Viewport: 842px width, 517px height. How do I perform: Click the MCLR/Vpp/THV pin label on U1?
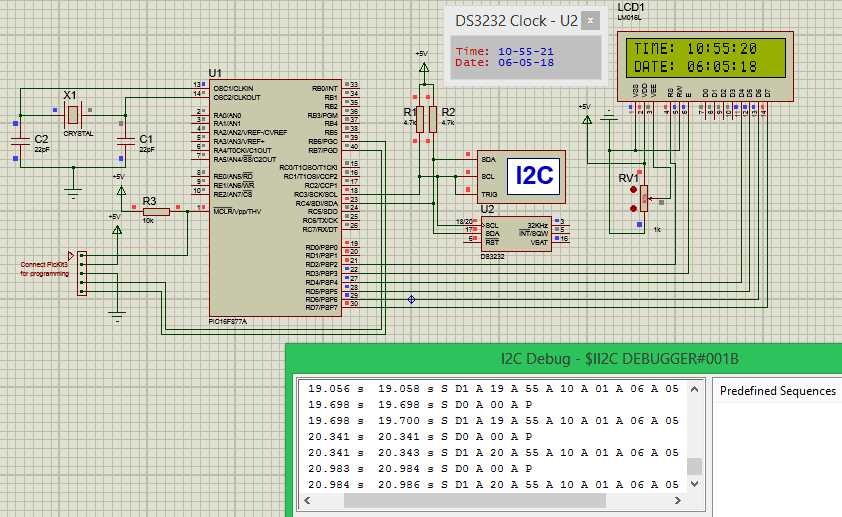pyautogui.click(x=237, y=212)
